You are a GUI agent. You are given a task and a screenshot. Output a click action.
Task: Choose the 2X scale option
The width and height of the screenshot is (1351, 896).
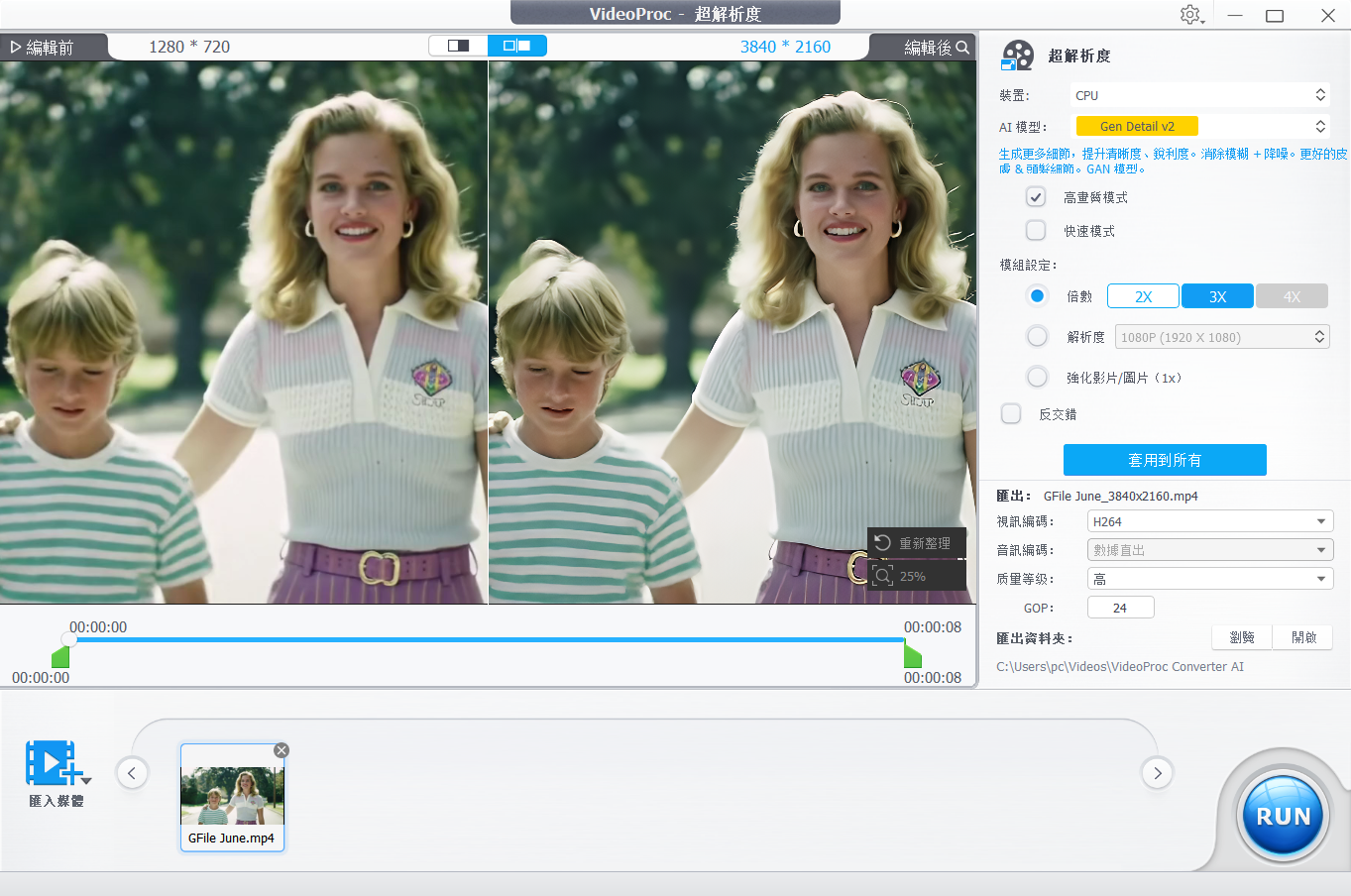[x=1143, y=296]
